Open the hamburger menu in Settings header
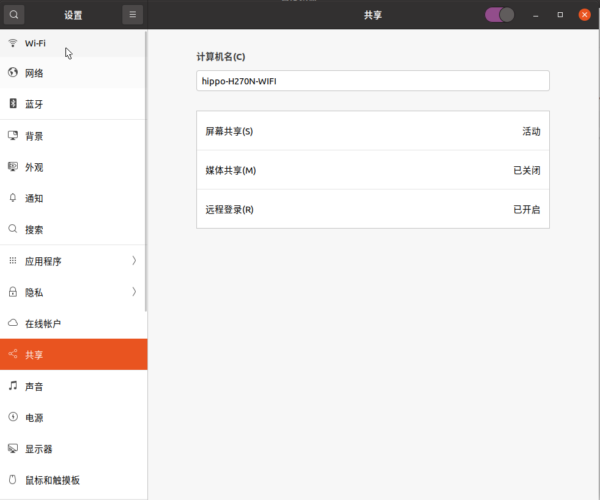This screenshot has width=600, height=500. pos(132,15)
